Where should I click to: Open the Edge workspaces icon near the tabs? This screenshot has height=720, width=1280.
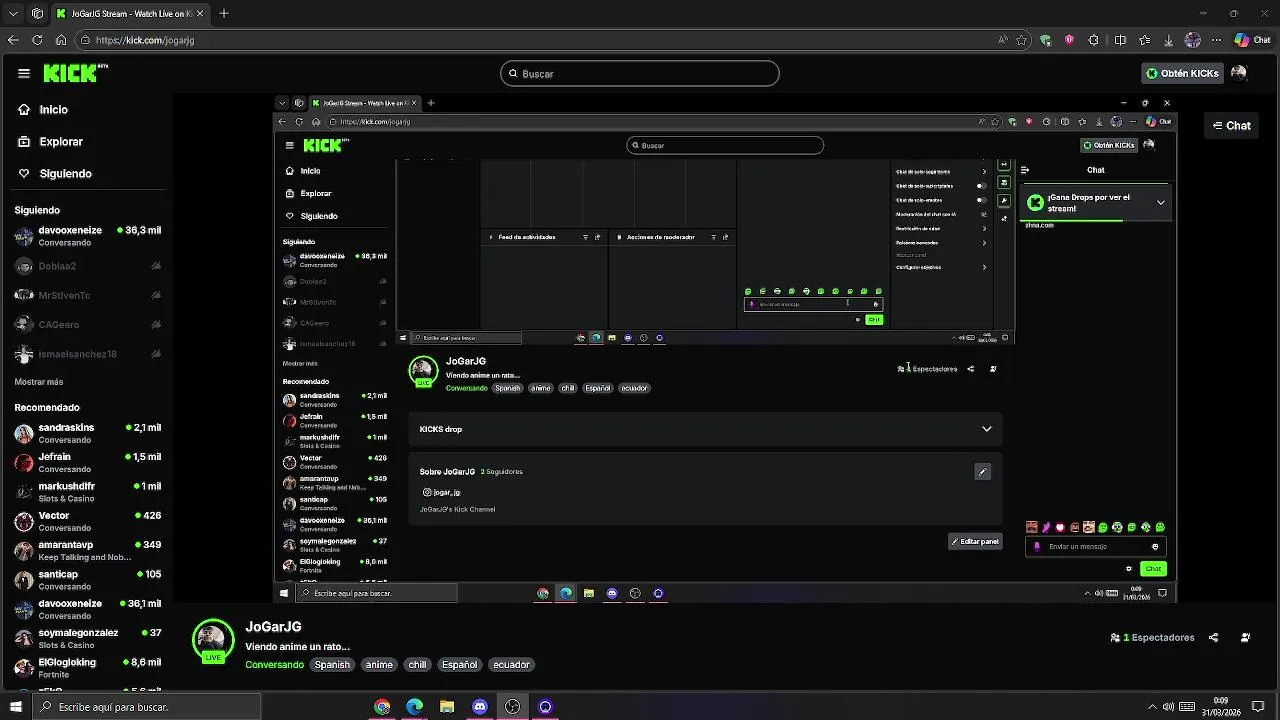click(37, 14)
